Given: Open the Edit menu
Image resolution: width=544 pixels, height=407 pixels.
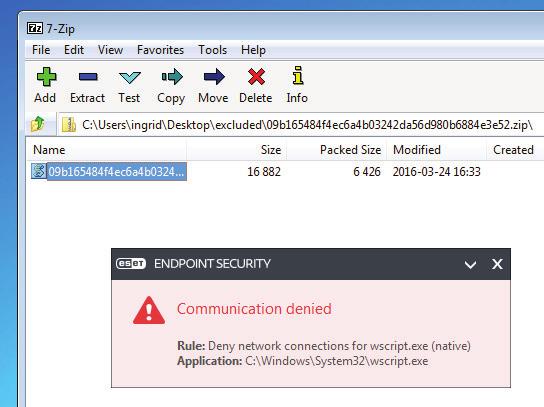Looking at the screenshot, I should 74,50.
